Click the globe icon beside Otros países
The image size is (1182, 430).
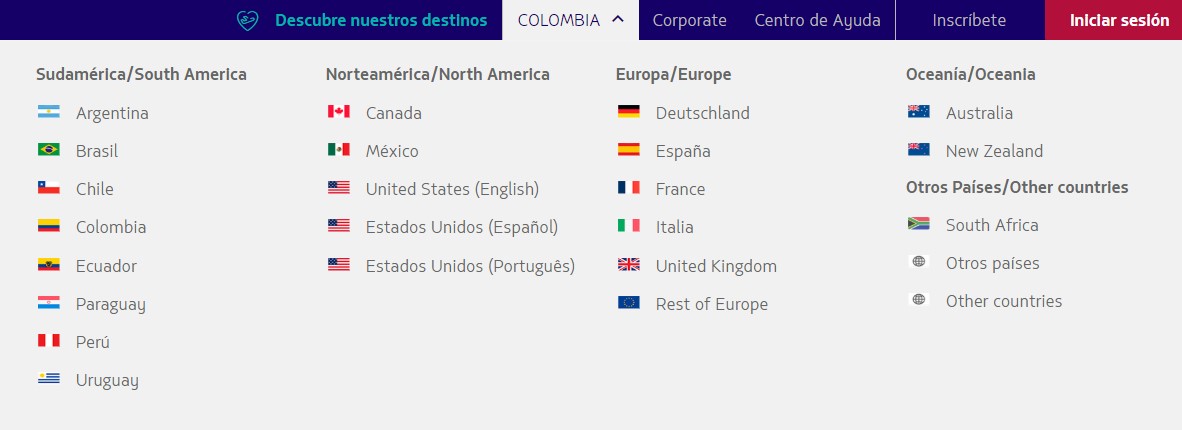[918, 262]
